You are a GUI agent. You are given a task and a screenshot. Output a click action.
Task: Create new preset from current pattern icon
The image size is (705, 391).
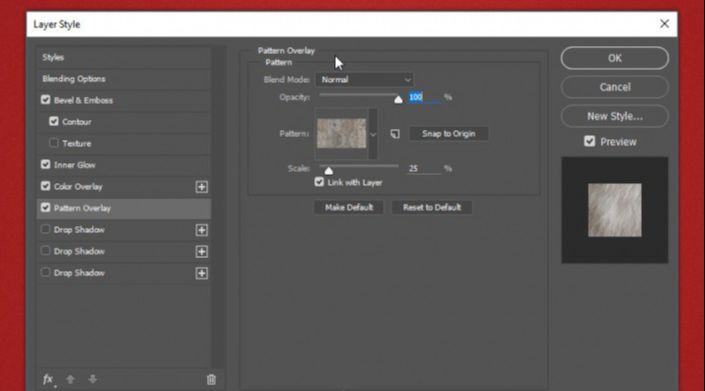pos(395,134)
